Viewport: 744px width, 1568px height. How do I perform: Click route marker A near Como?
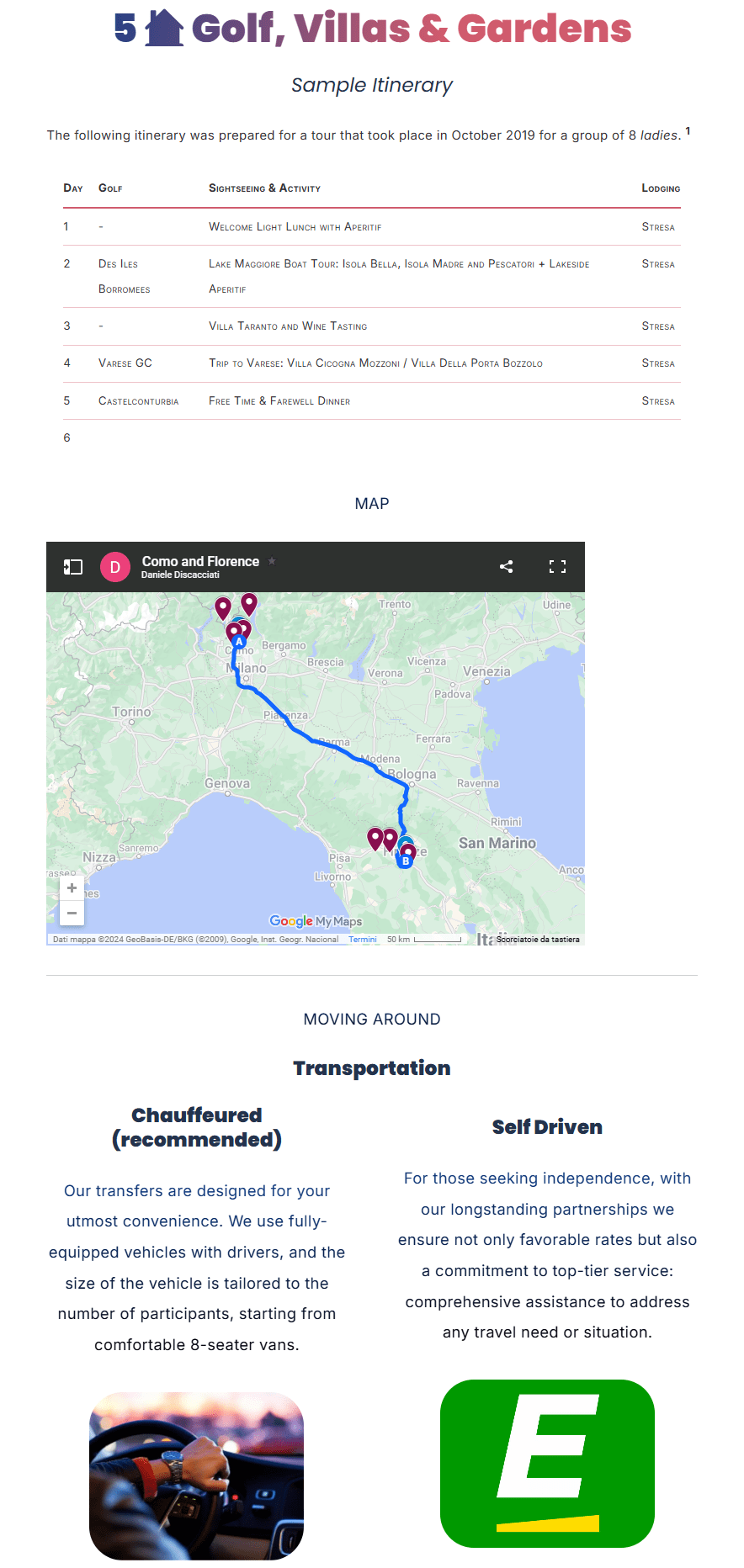tap(239, 642)
